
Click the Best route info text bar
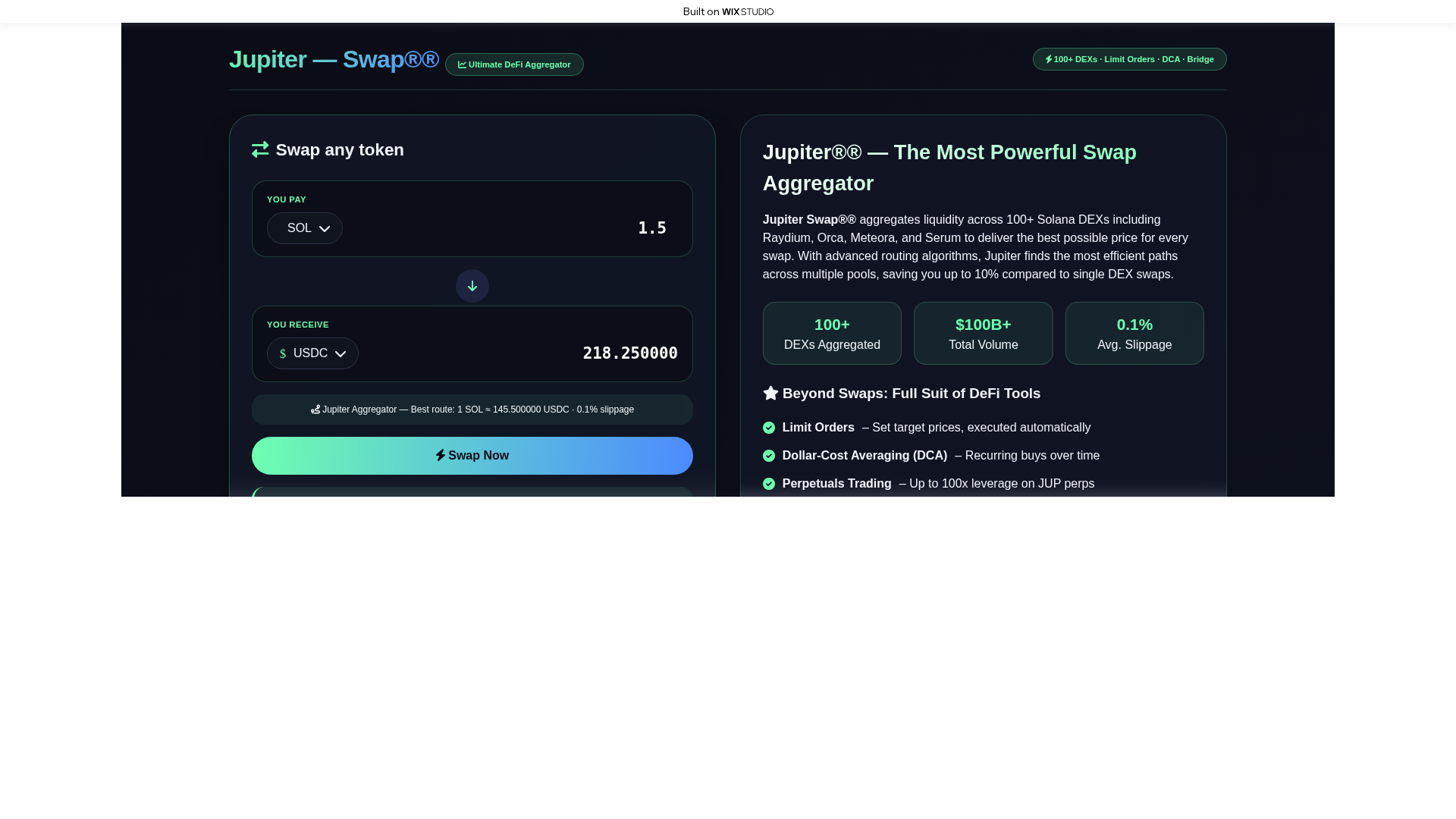click(472, 409)
